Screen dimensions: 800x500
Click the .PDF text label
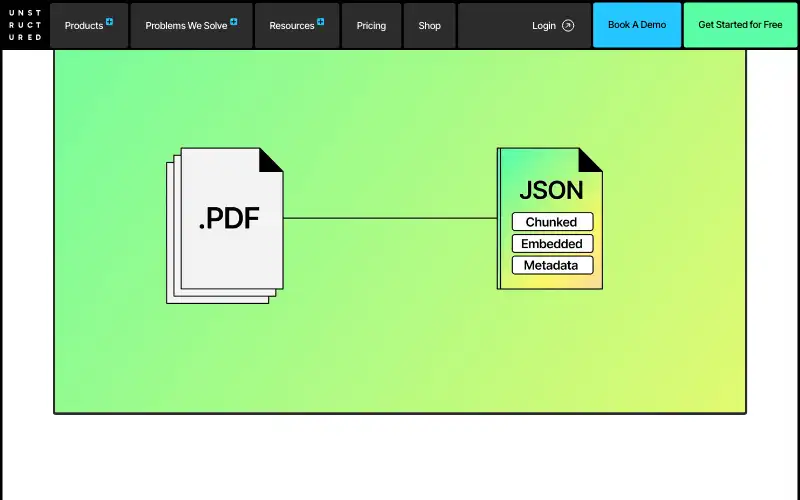coord(229,218)
